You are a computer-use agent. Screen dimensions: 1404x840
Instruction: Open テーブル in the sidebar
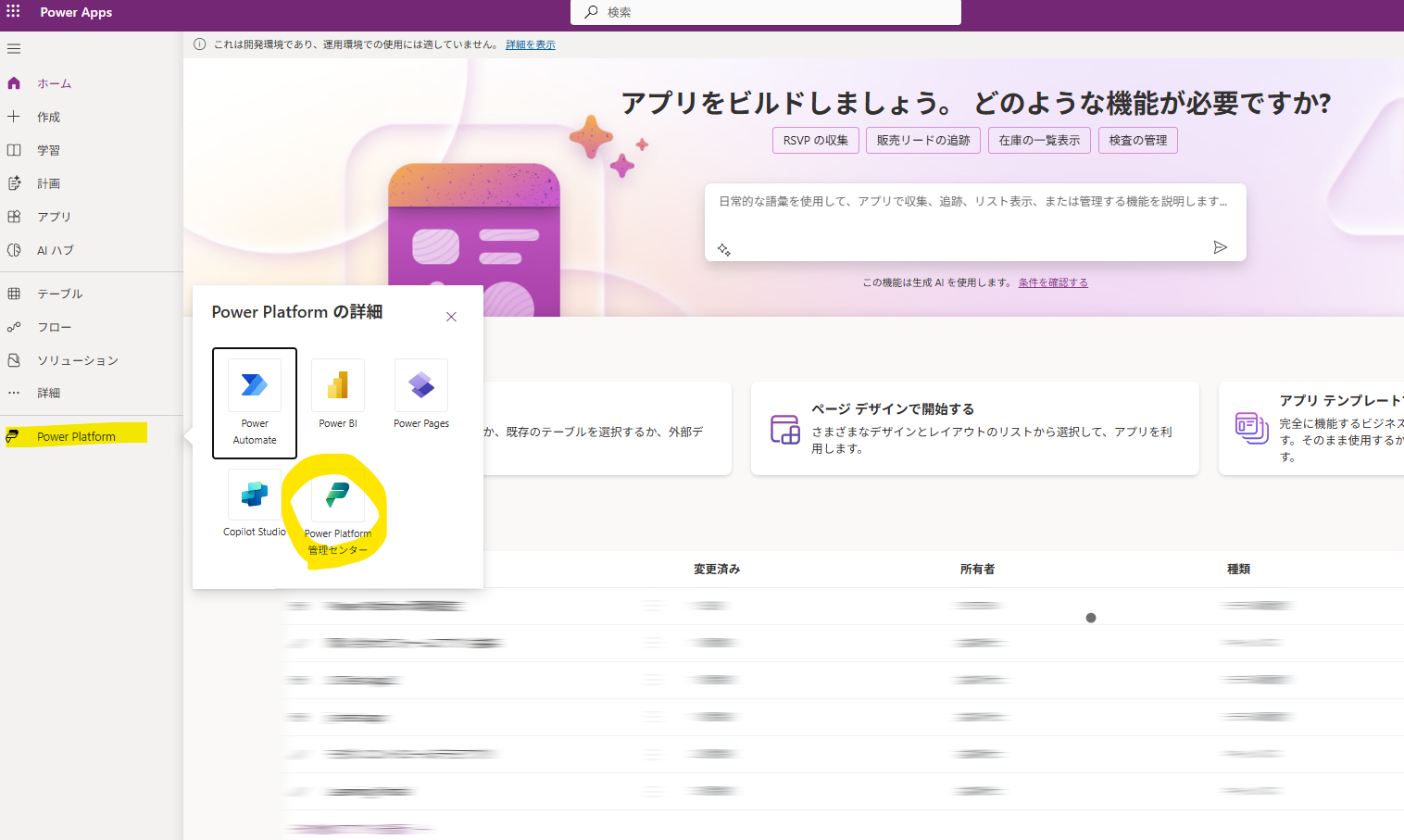pos(91,294)
